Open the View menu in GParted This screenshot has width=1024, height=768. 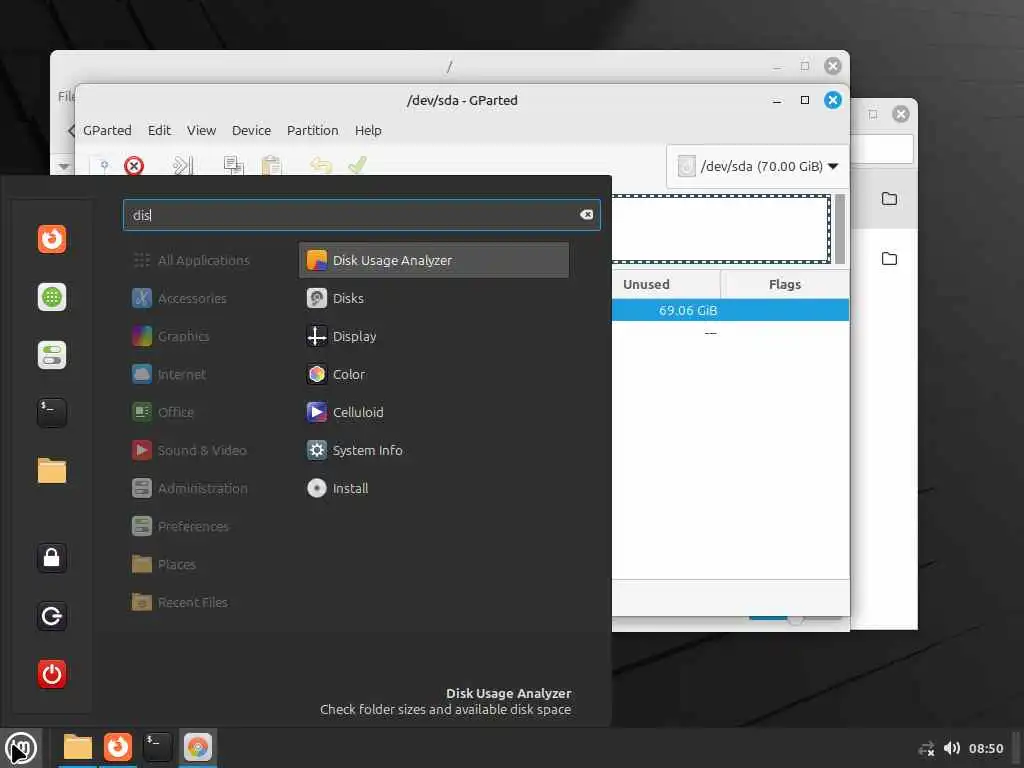point(201,131)
